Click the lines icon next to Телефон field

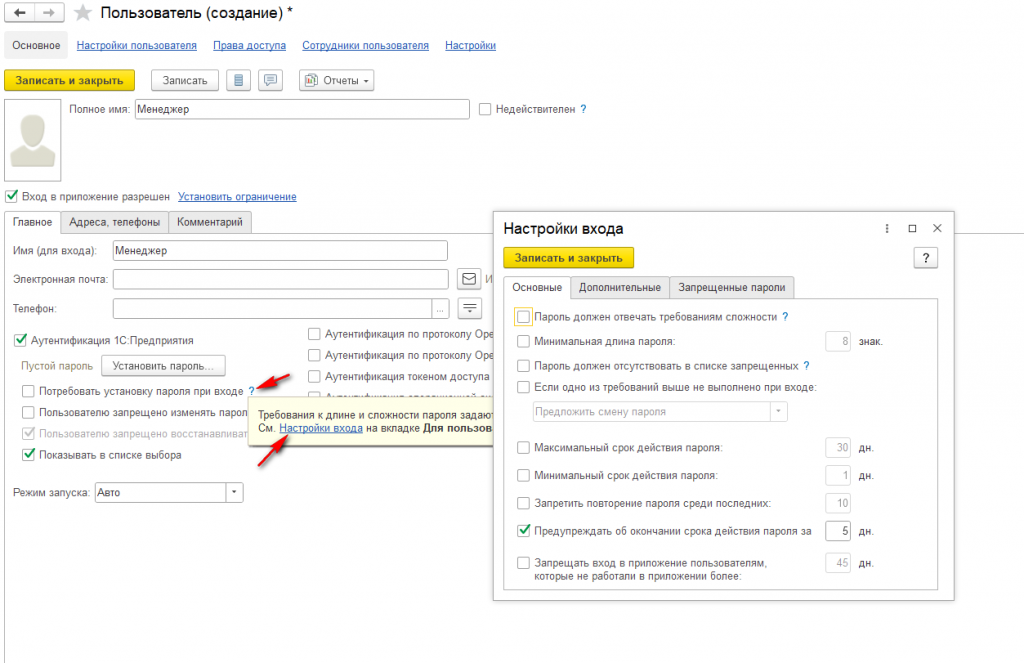(470, 308)
